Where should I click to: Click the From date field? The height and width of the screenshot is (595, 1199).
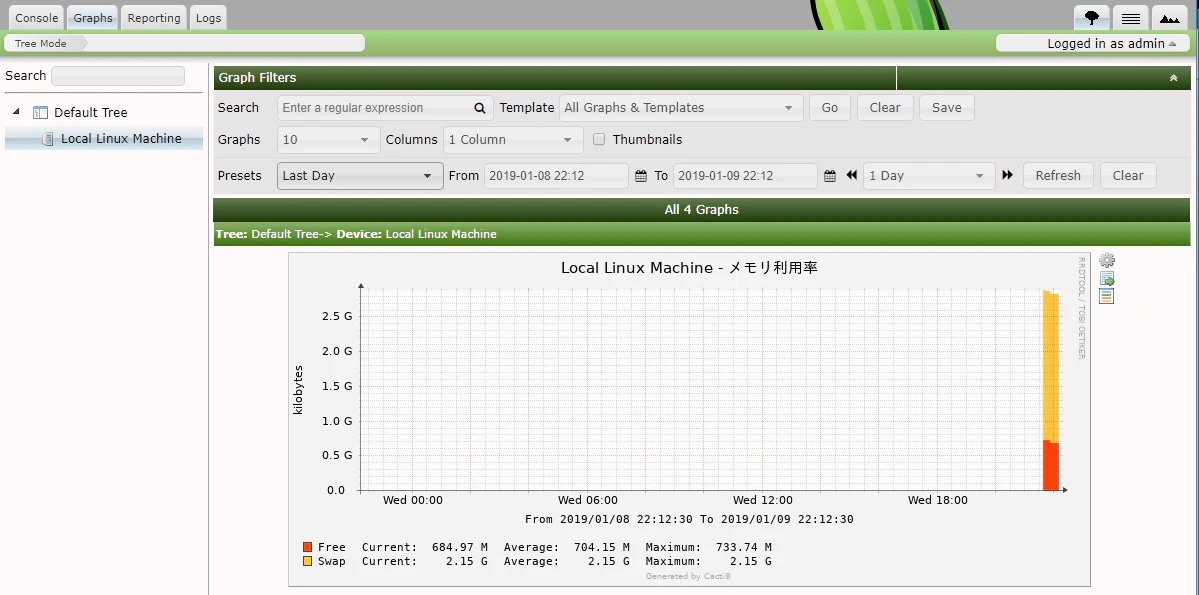[557, 176]
